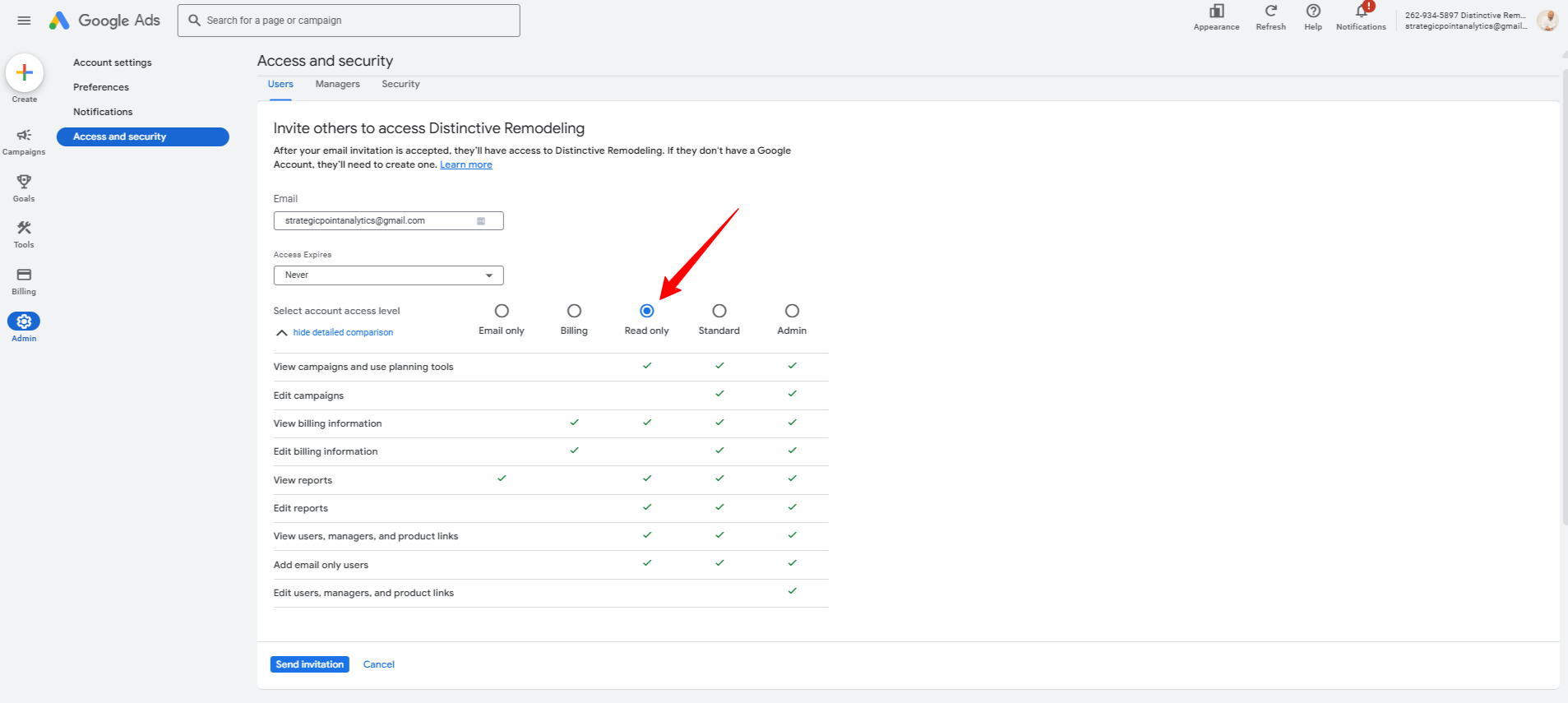Click the search magnifier icon

(195, 21)
